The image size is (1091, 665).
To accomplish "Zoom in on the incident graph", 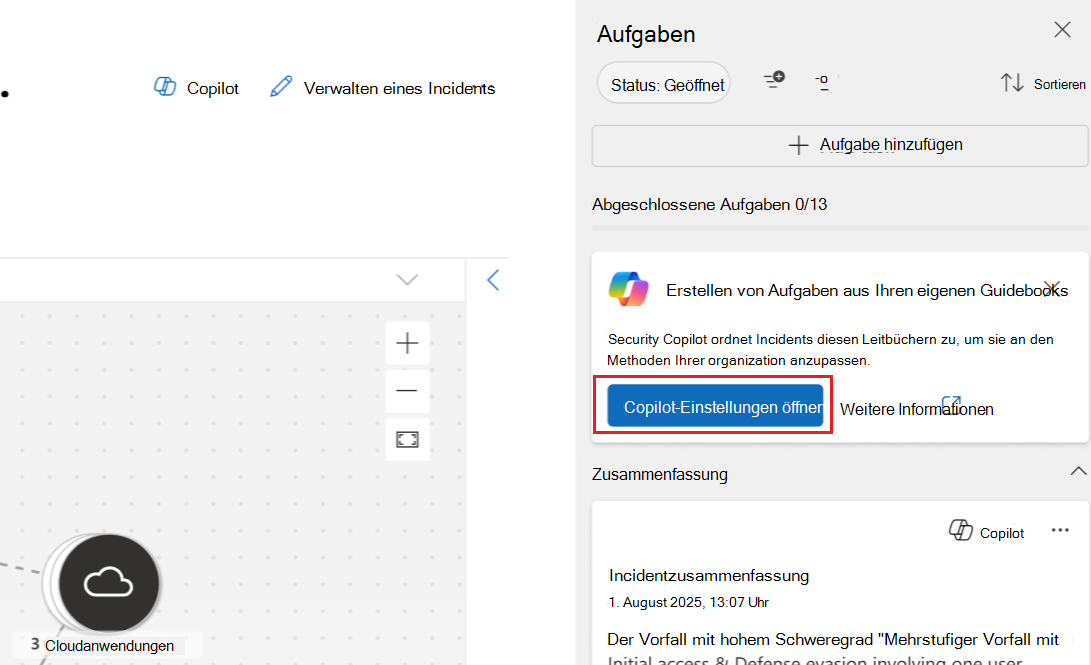I will pos(407,342).
